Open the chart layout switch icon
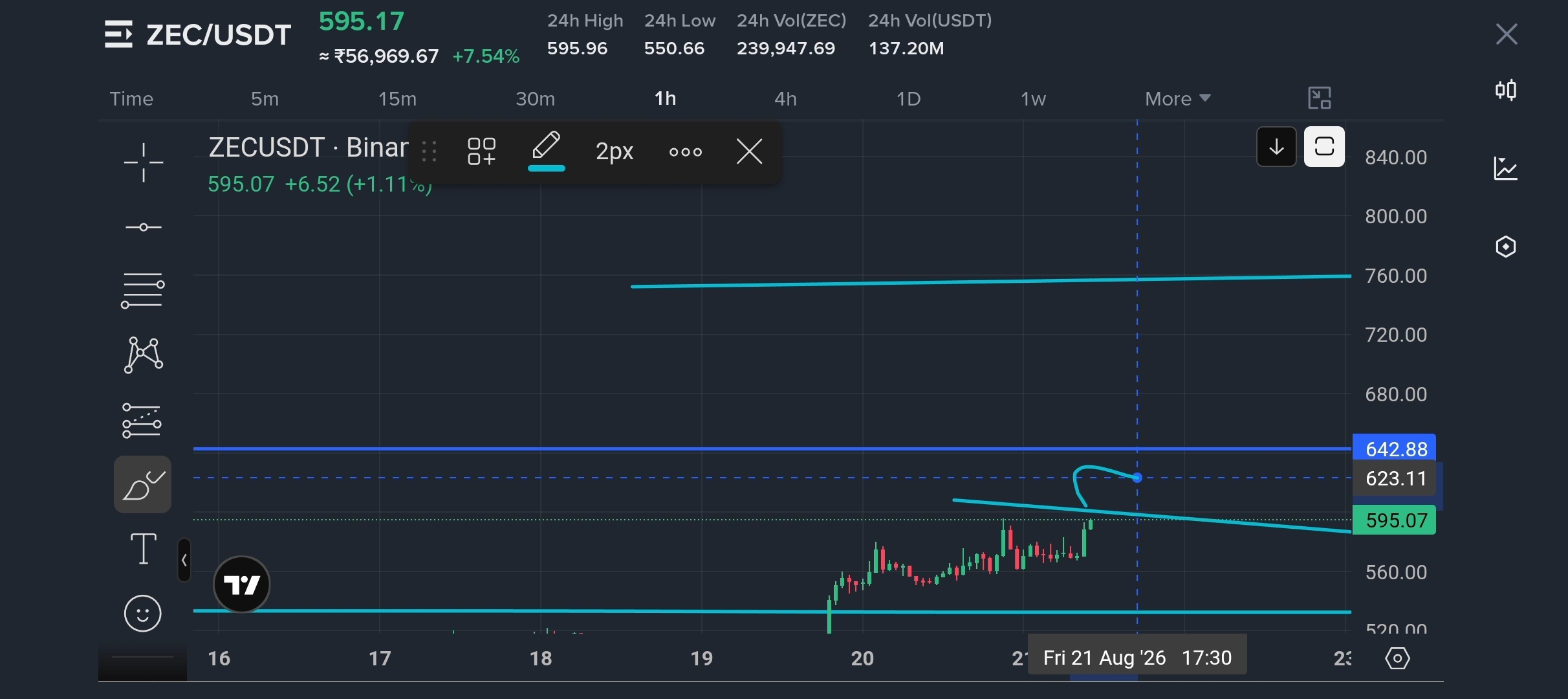Viewport: 1568px width, 699px height. point(1319,98)
